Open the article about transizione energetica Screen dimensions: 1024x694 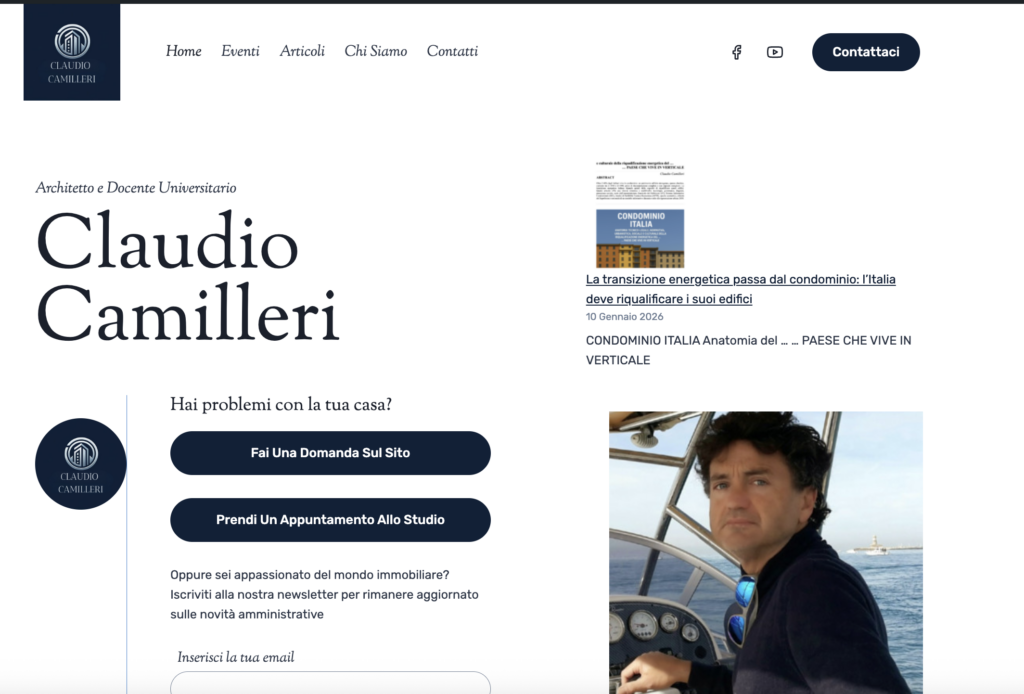click(x=739, y=288)
